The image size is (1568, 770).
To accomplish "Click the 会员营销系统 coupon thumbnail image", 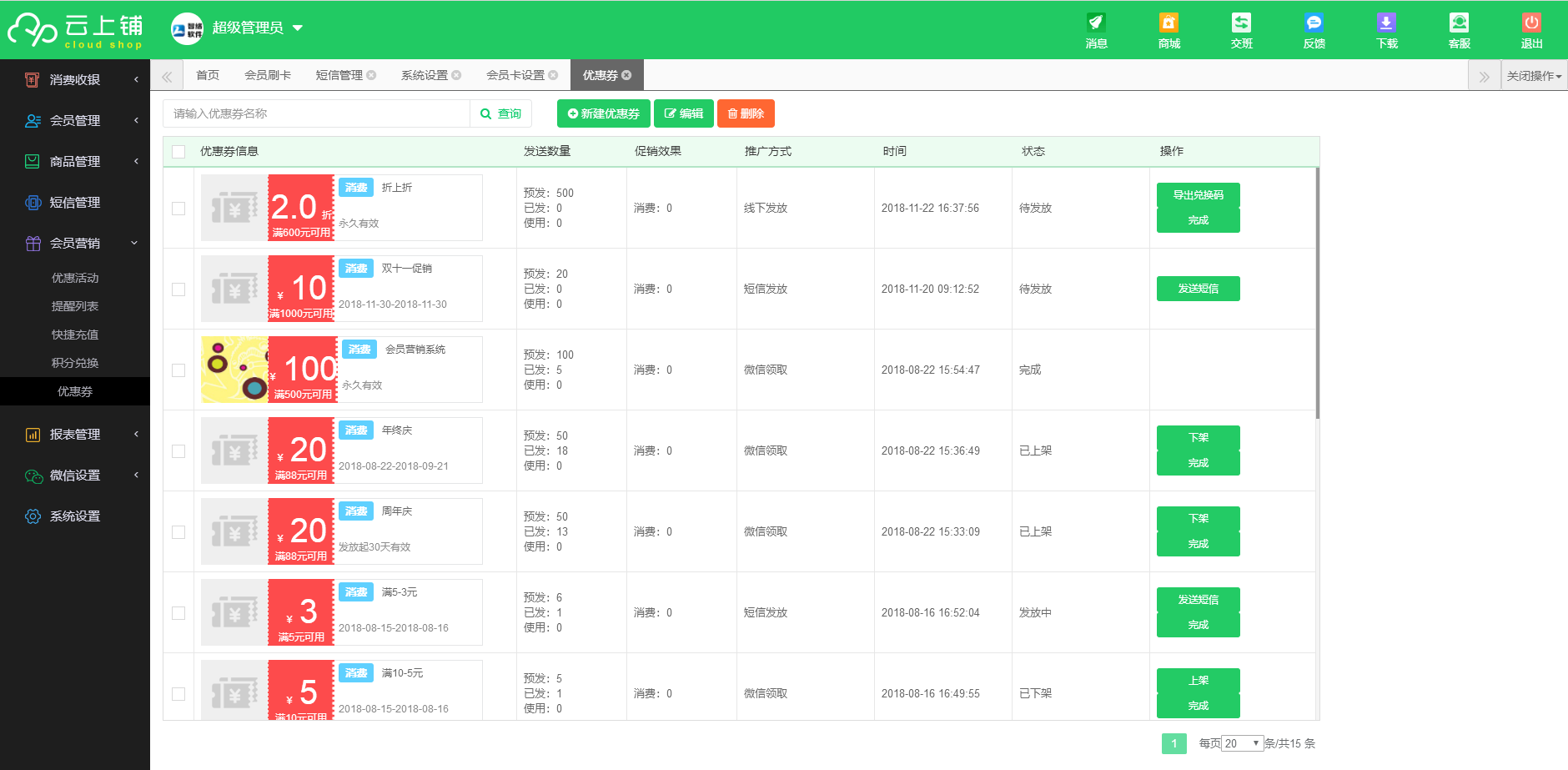I will pos(235,370).
